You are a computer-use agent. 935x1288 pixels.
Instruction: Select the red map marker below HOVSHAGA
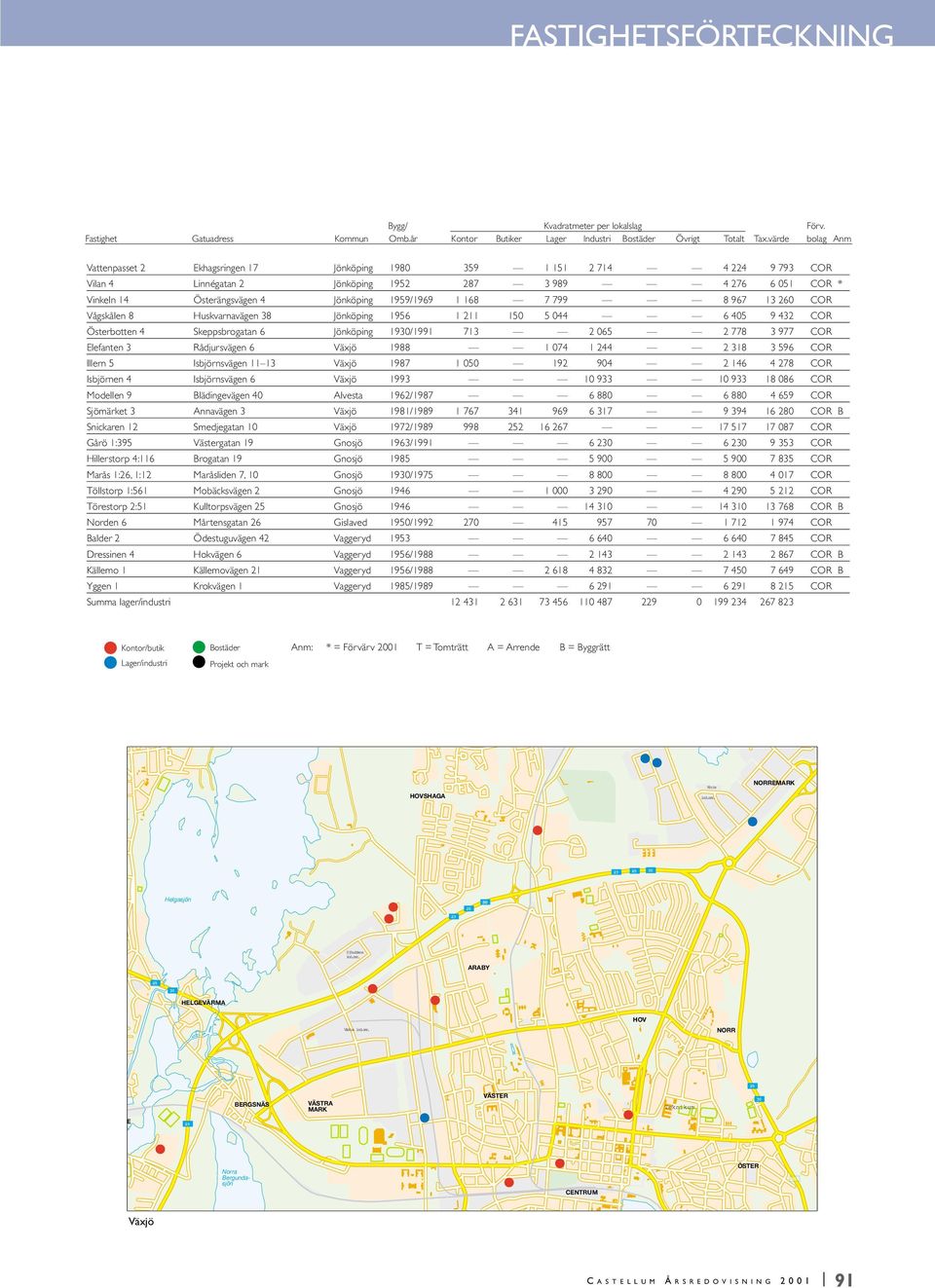tap(538, 830)
